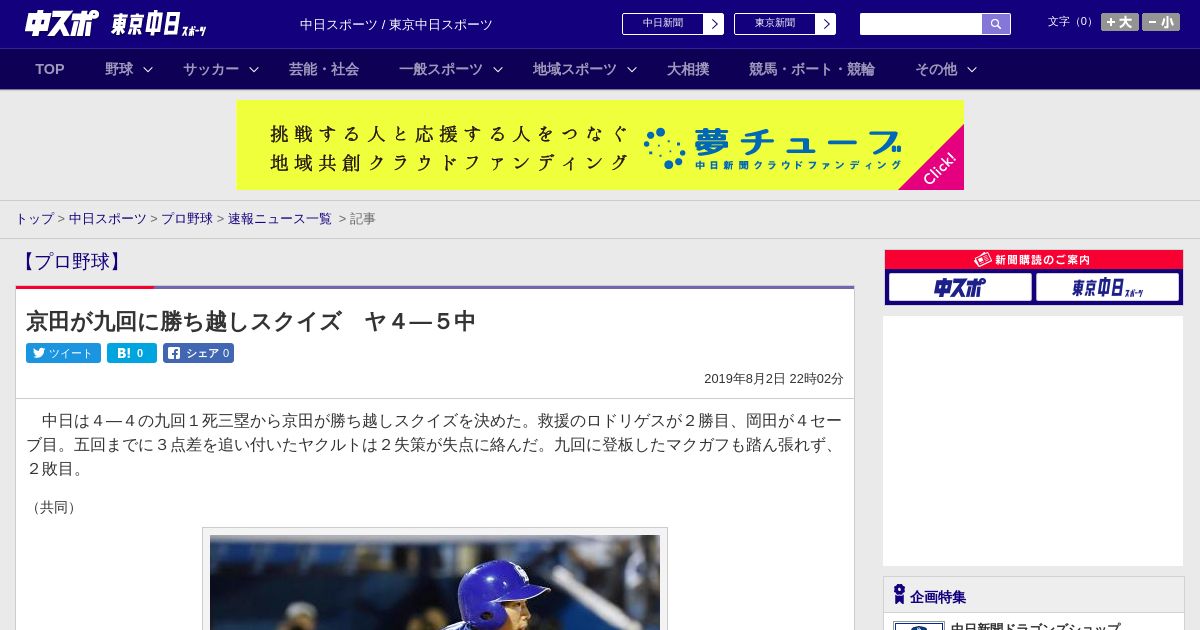Click the 夢チューブ crowdfunding banner
This screenshot has width=1200, height=630.
coord(600,145)
